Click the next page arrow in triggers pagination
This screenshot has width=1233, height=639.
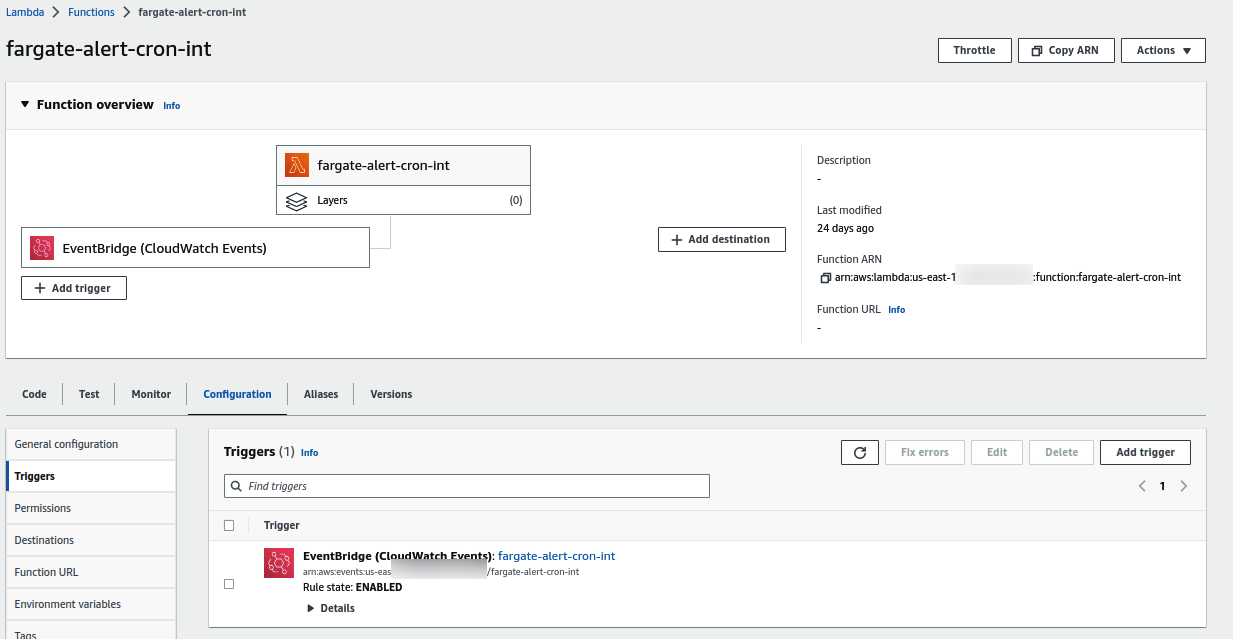pos(1184,485)
